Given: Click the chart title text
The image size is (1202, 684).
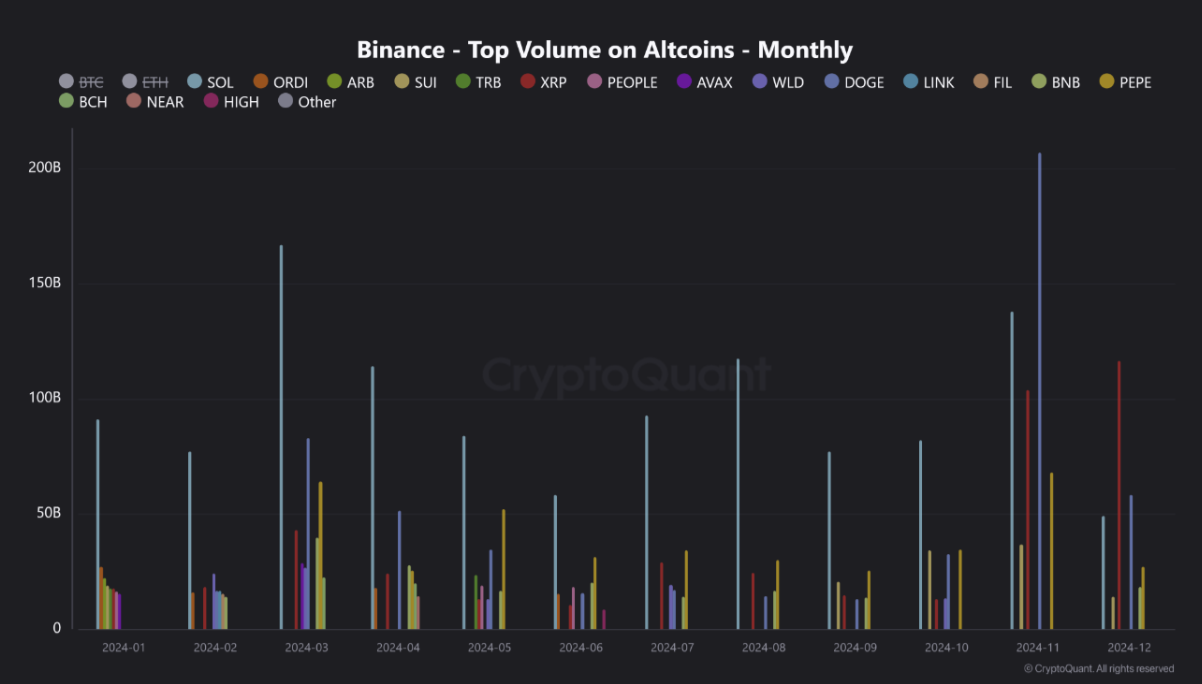Looking at the screenshot, I should click(x=604, y=49).
